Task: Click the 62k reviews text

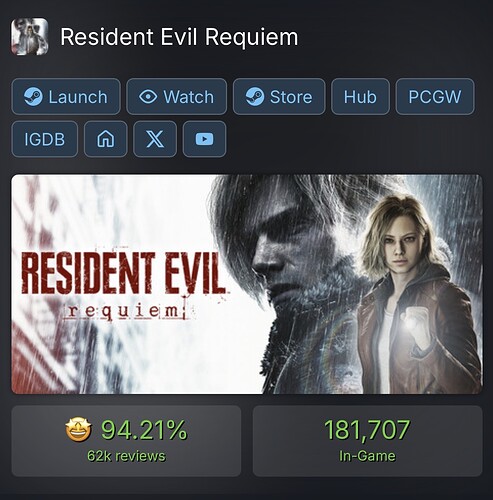Action: click(126, 456)
